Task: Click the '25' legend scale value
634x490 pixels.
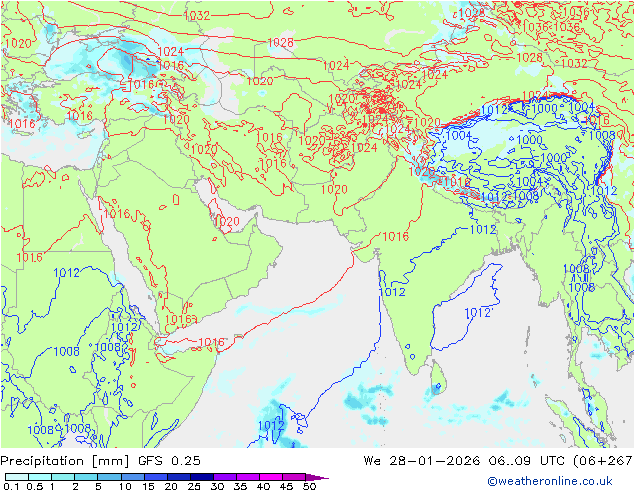Action: point(194,486)
